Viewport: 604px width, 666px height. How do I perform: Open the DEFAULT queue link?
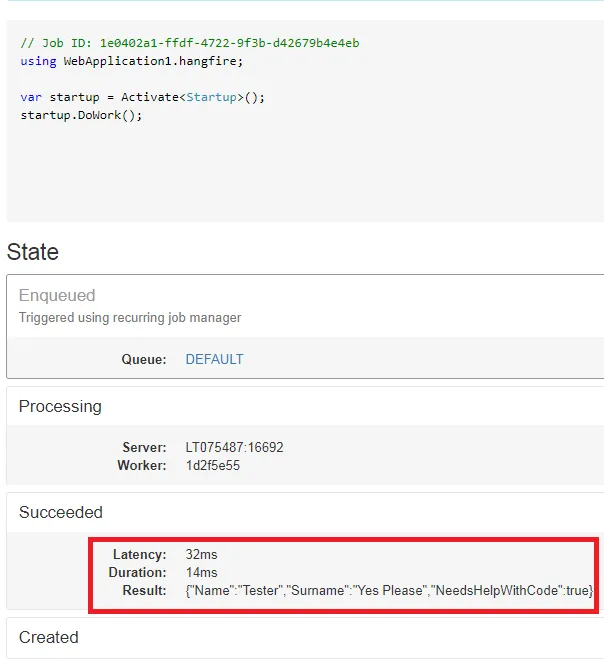tap(214, 359)
